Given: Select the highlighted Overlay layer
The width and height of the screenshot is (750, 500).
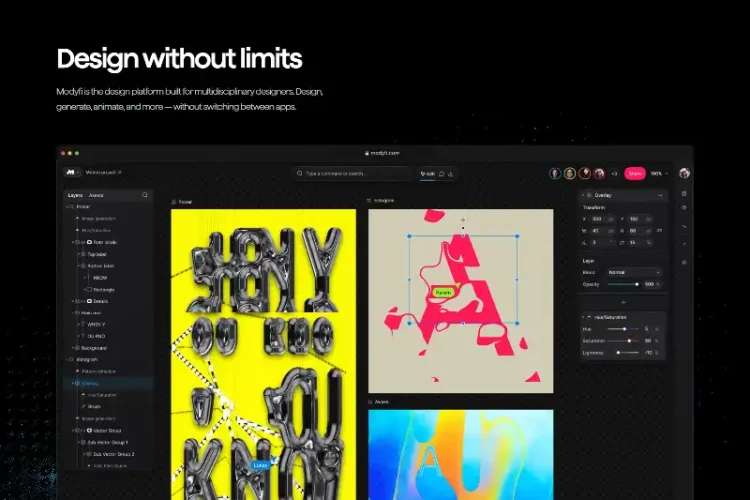Looking at the screenshot, I should point(109,383).
